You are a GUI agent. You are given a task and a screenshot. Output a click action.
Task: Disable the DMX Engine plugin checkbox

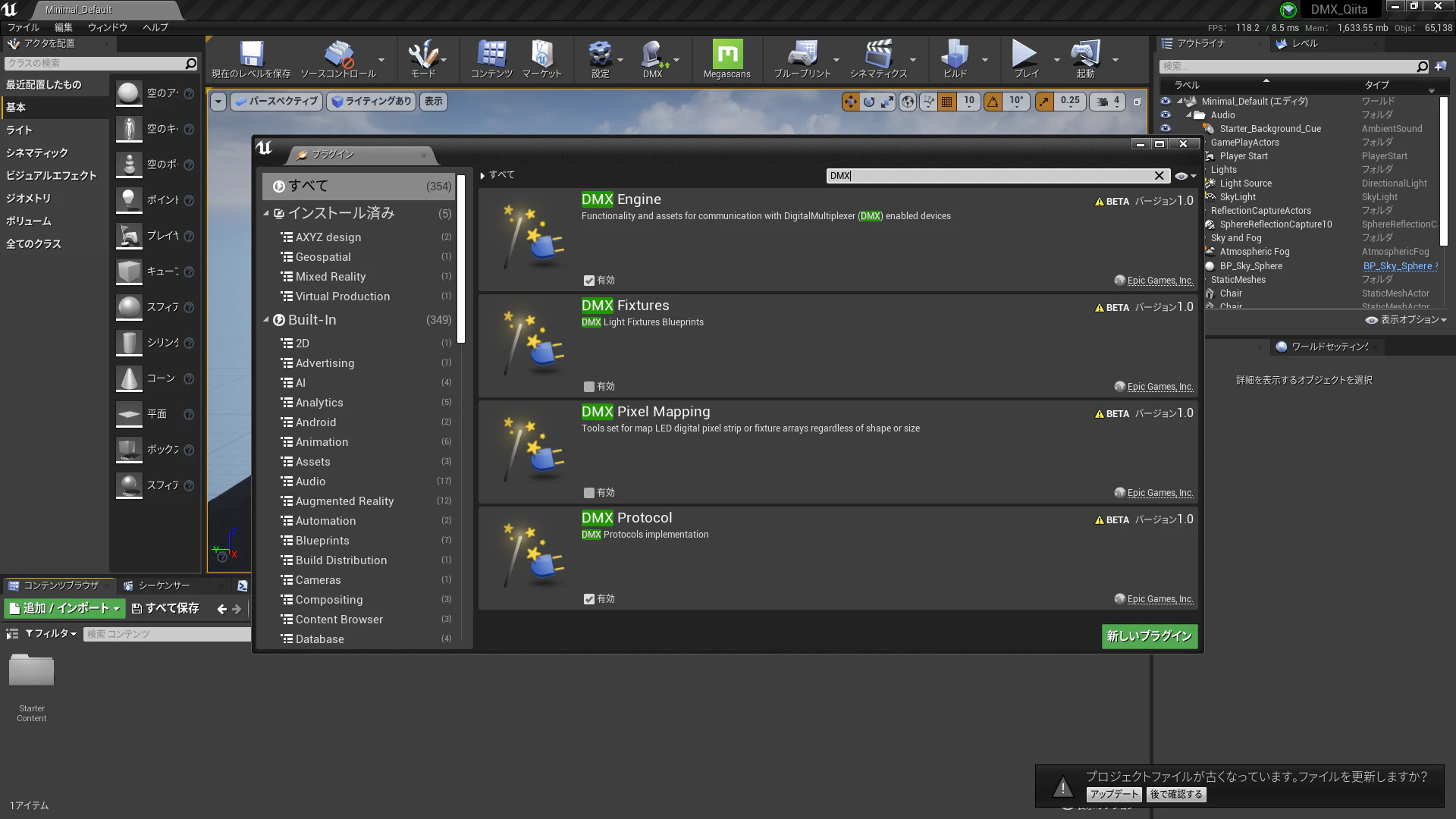[x=589, y=281]
